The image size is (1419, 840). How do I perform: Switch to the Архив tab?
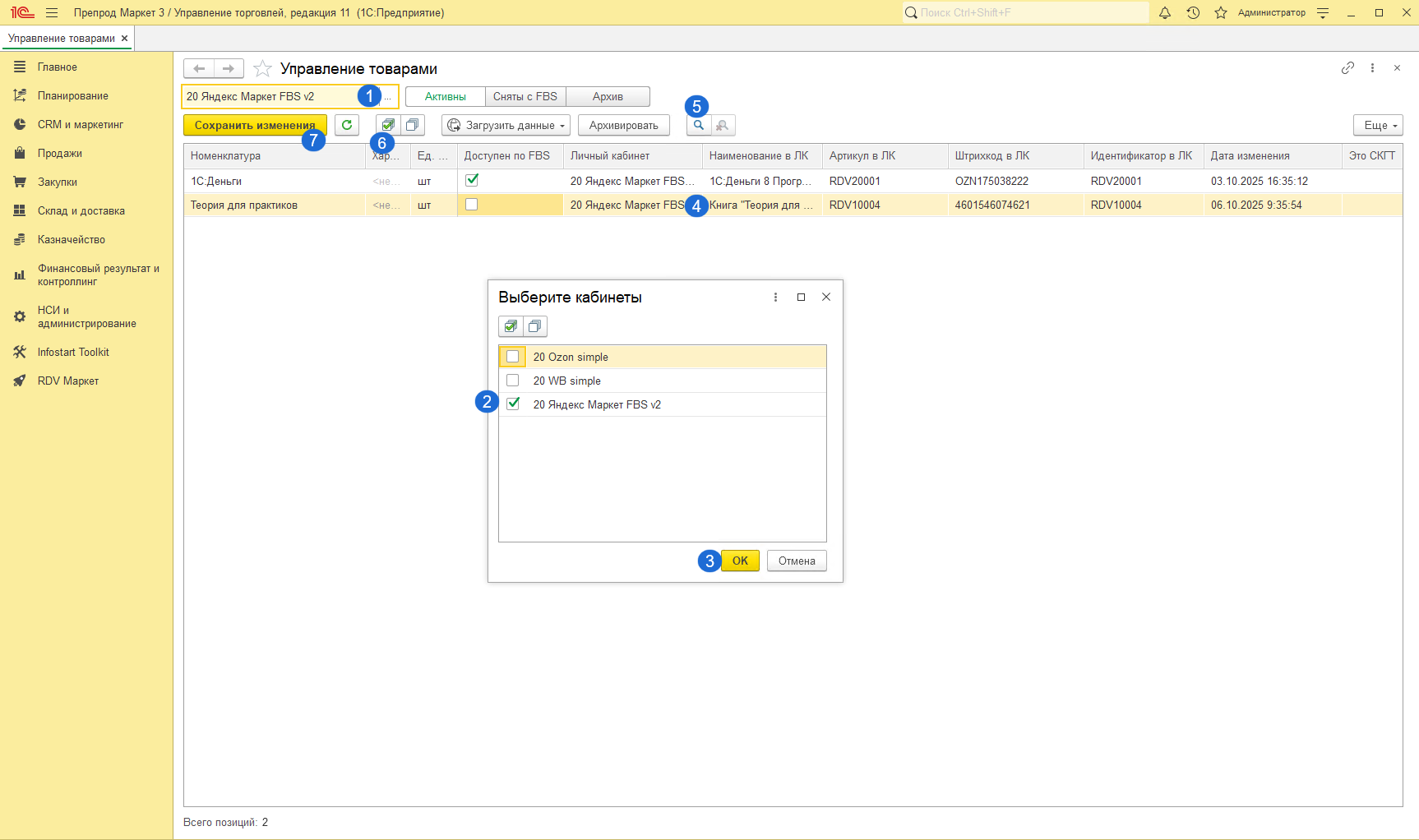coord(608,96)
